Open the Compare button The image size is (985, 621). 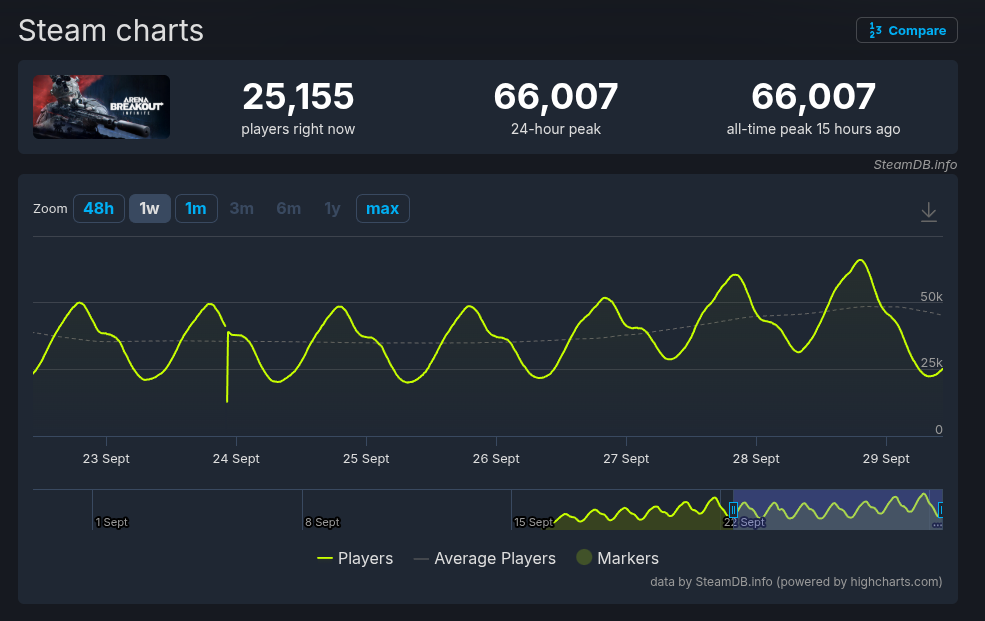pos(906,30)
